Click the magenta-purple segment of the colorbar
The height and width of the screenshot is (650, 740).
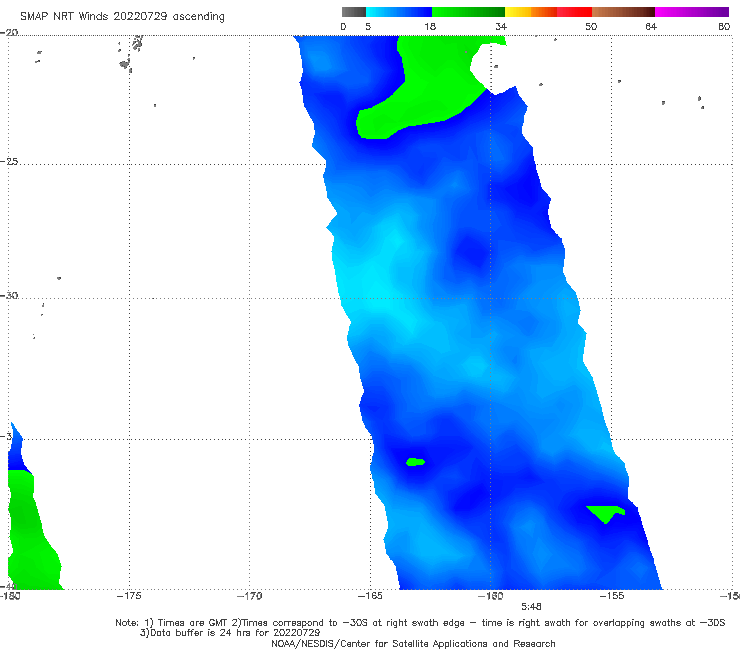[x=691, y=12]
